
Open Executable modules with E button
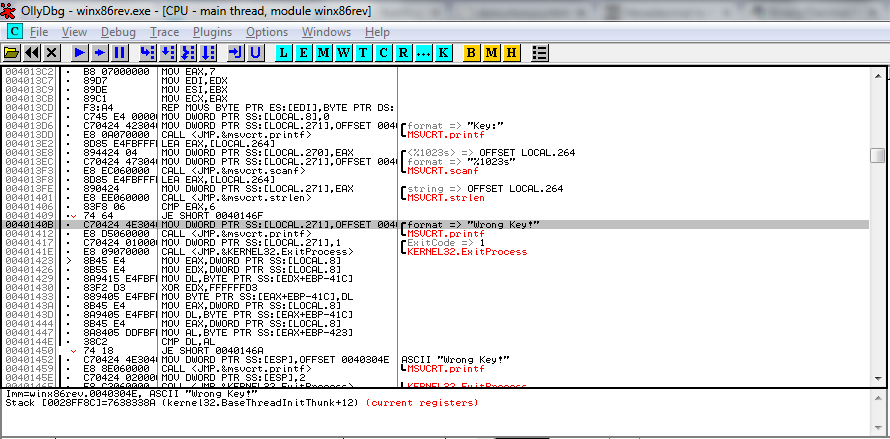click(x=304, y=53)
